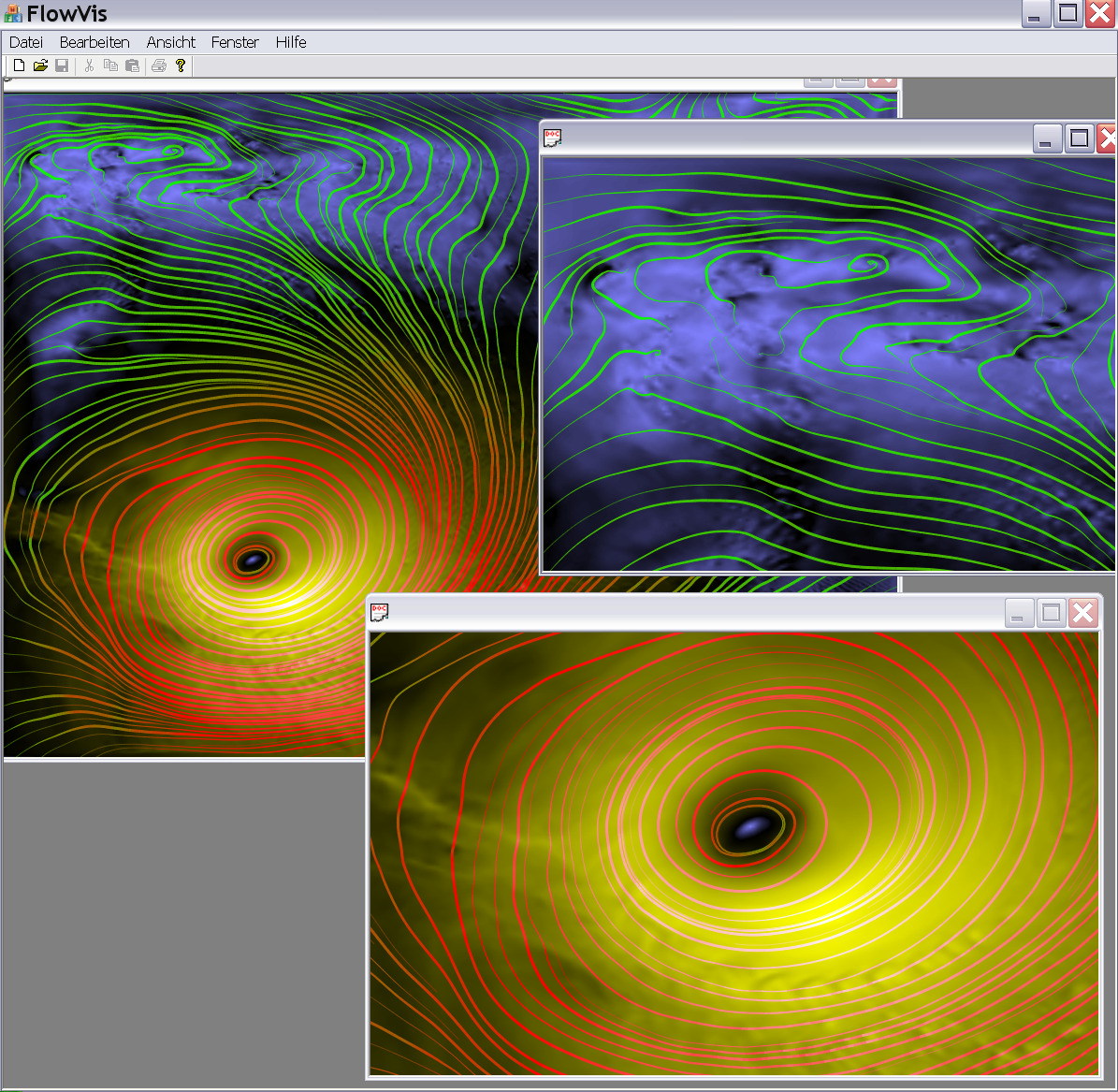Click the Print toolbar icon
Viewport: 1118px width, 1092px height.
(x=159, y=66)
